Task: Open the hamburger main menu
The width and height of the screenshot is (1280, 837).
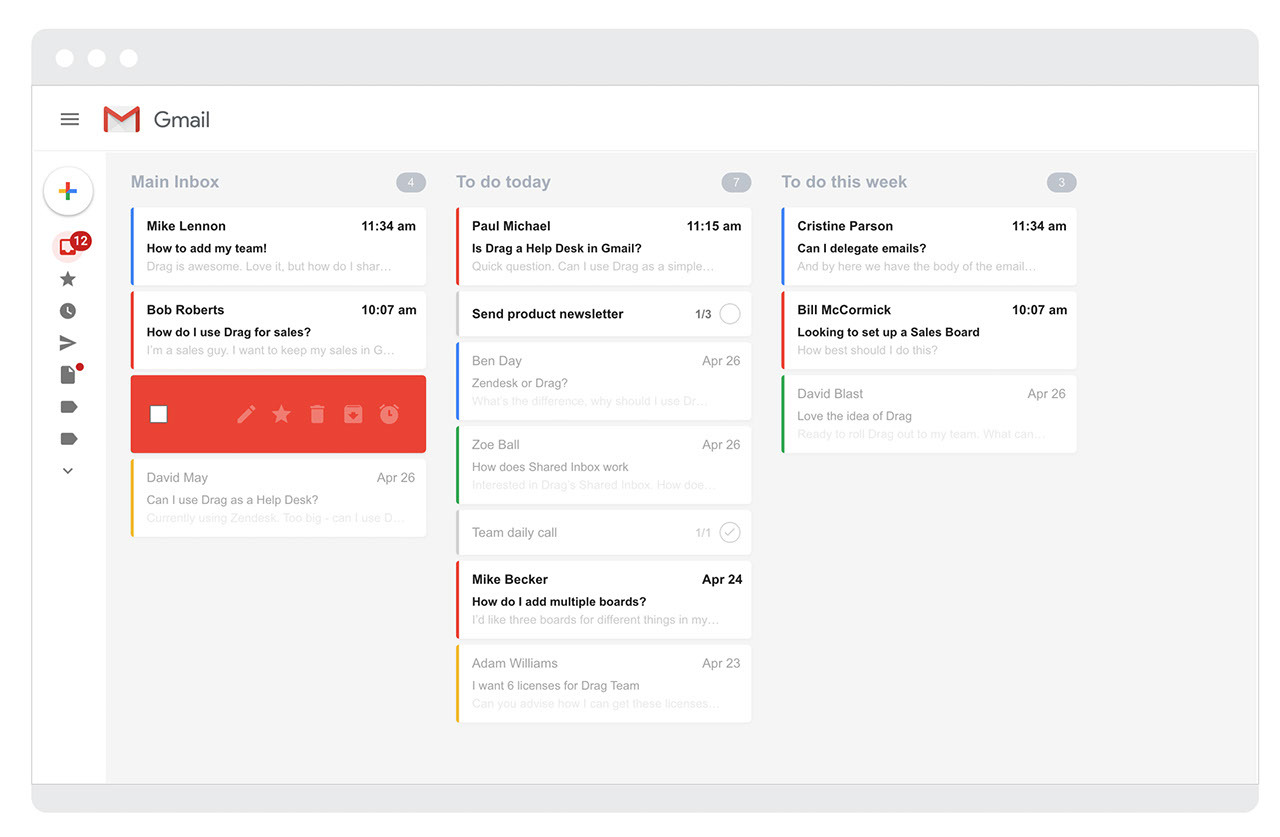Action: pos(69,119)
